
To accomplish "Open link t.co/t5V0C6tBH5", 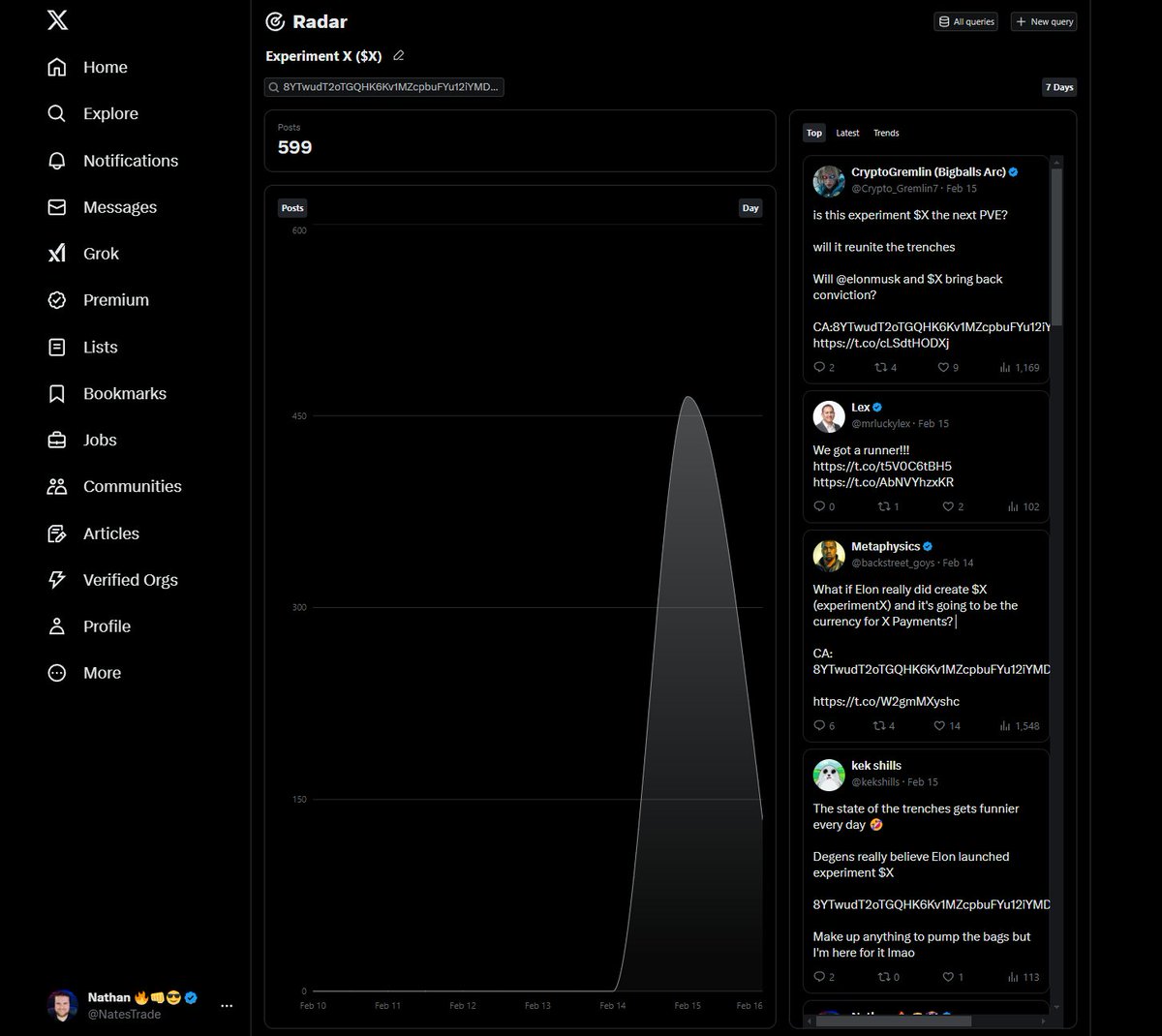I will point(882,466).
